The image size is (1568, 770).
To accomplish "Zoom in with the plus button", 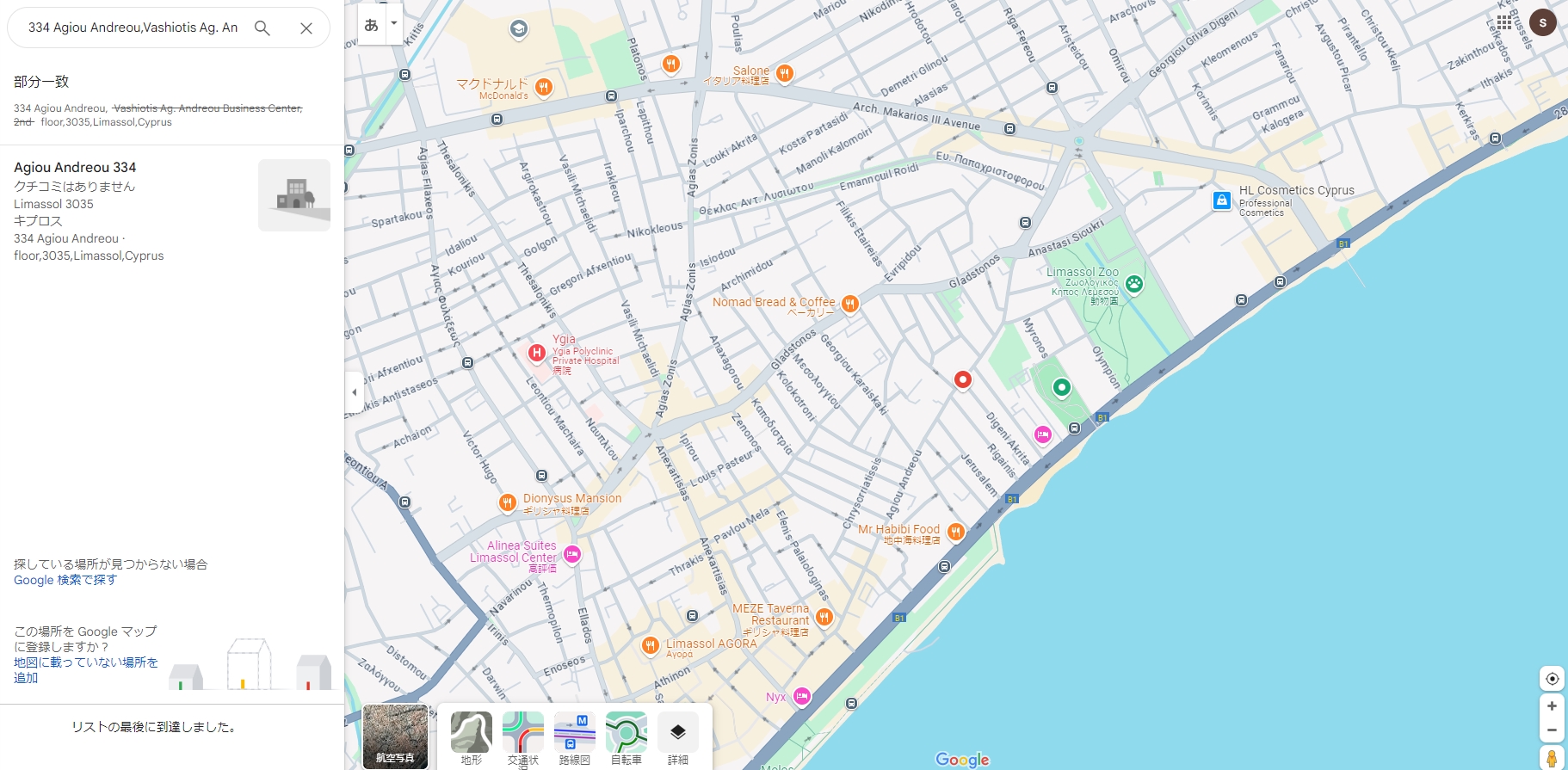I will 1552,705.
